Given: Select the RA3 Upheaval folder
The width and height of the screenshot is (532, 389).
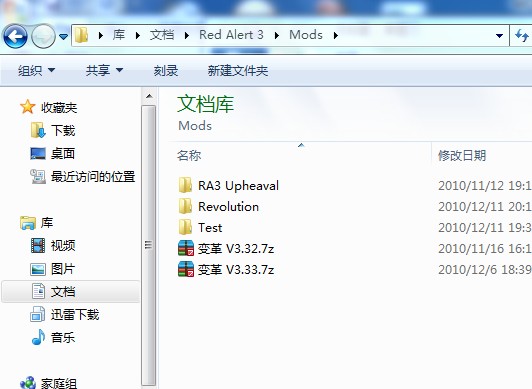Looking at the screenshot, I should click(x=238, y=186).
